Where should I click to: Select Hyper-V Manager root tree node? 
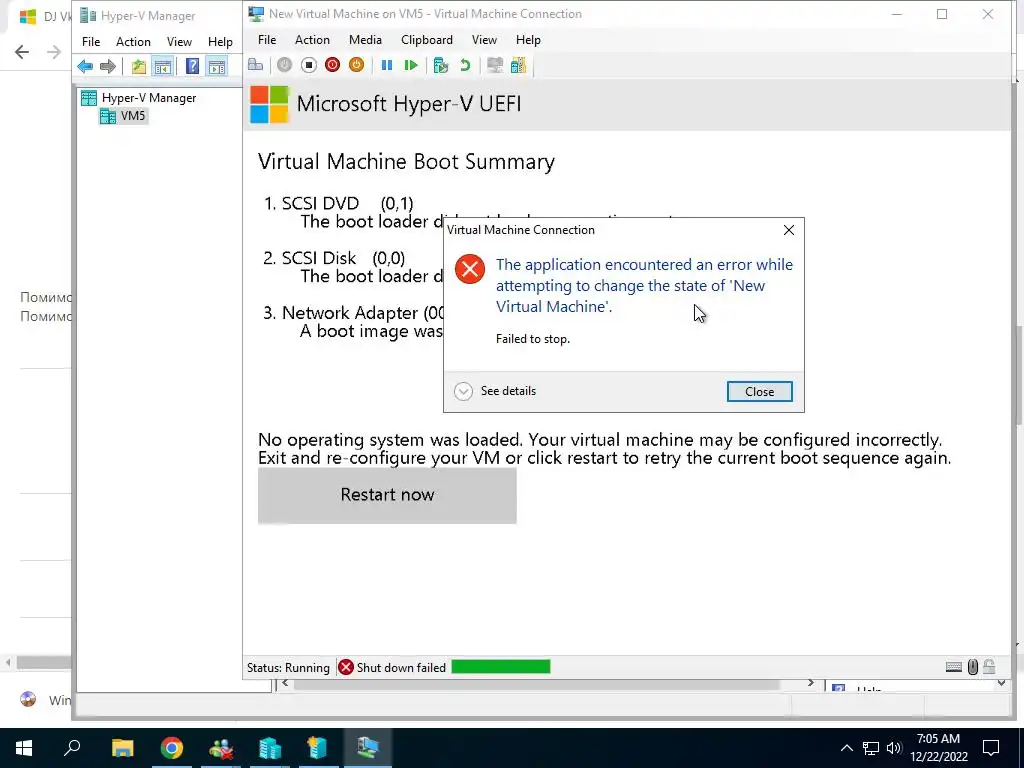point(138,98)
